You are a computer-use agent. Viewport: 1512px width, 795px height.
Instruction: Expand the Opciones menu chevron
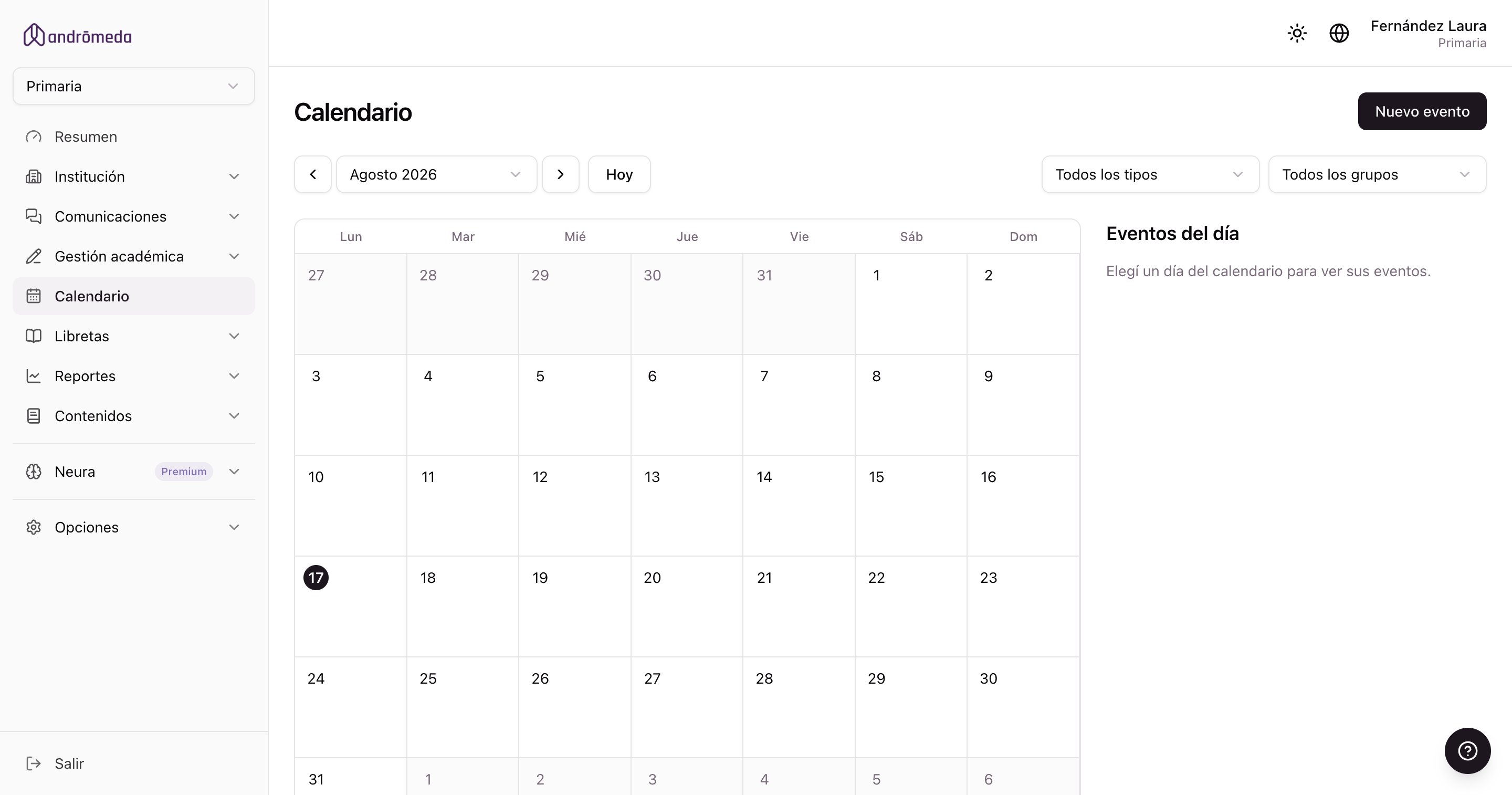[234, 527]
